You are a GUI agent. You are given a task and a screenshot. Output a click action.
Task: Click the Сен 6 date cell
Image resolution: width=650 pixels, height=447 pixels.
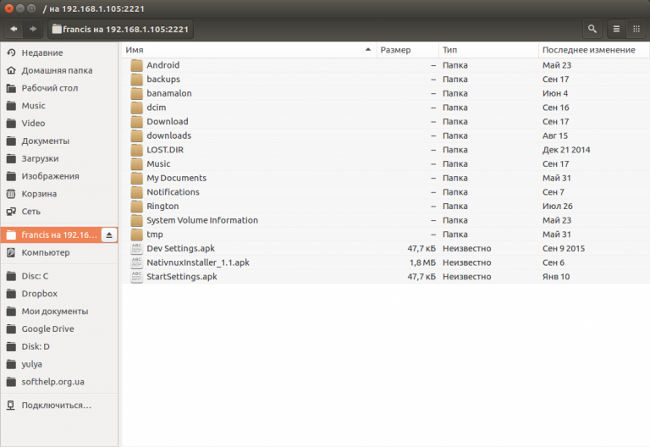click(x=553, y=262)
